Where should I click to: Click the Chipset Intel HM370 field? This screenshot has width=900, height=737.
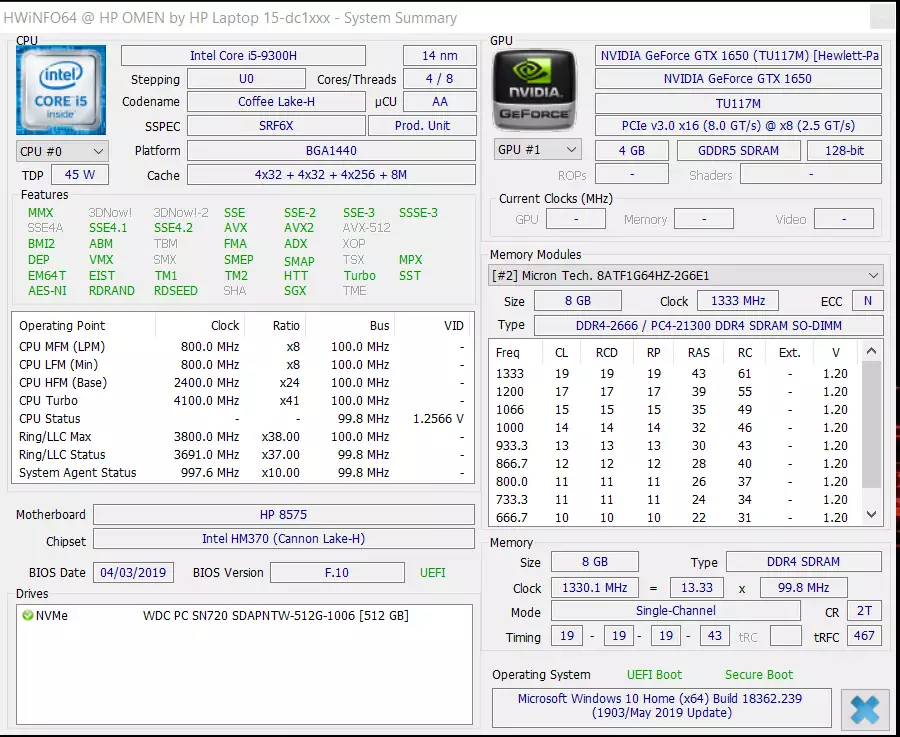tap(284, 538)
